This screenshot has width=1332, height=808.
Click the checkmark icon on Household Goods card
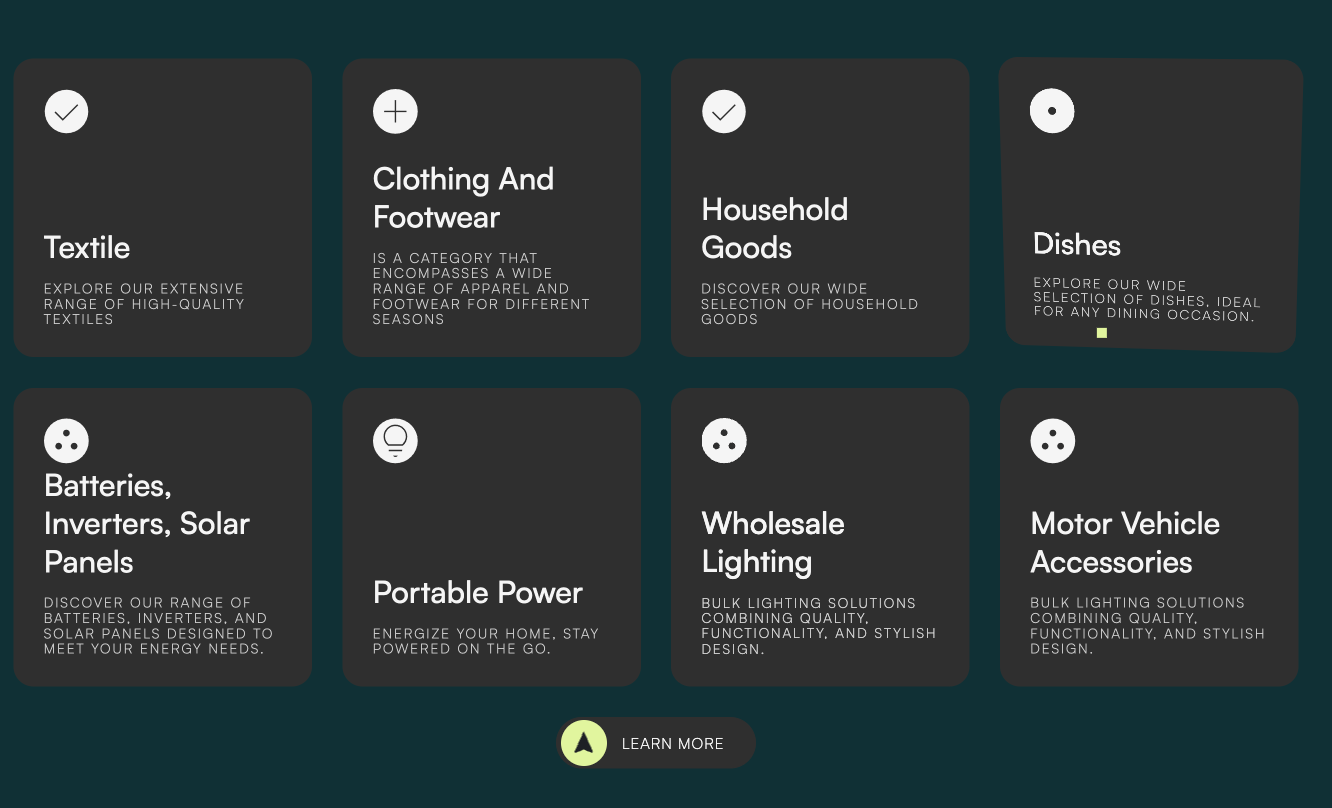point(724,112)
